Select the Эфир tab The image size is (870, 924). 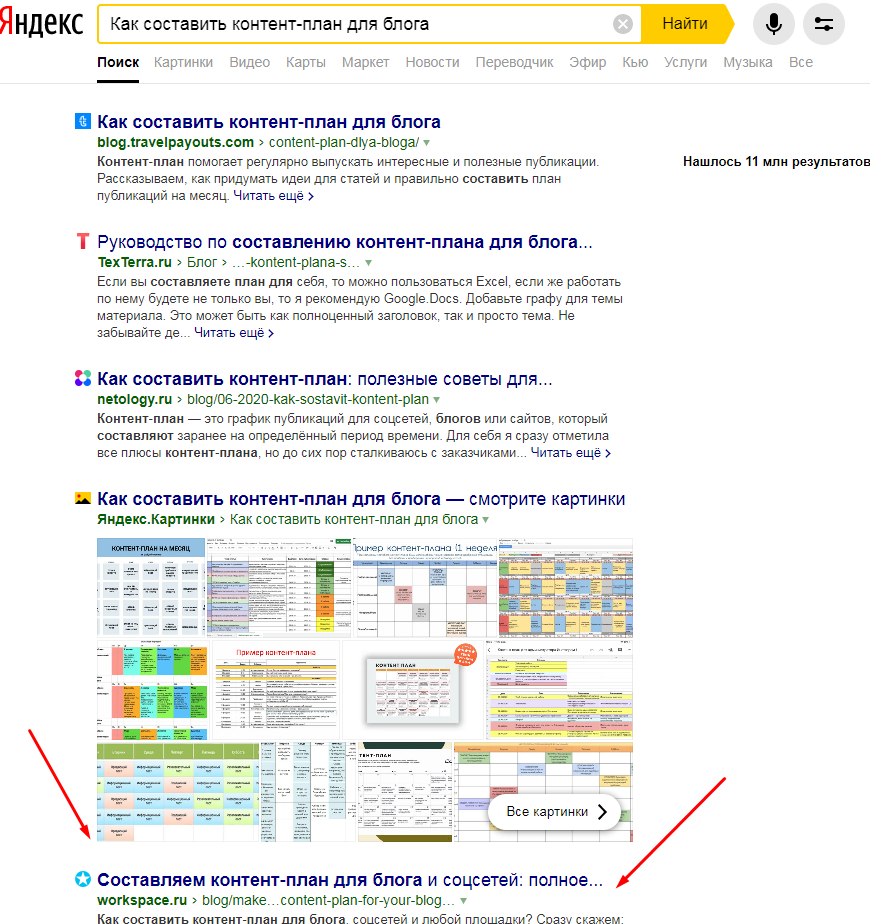click(588, 62)
